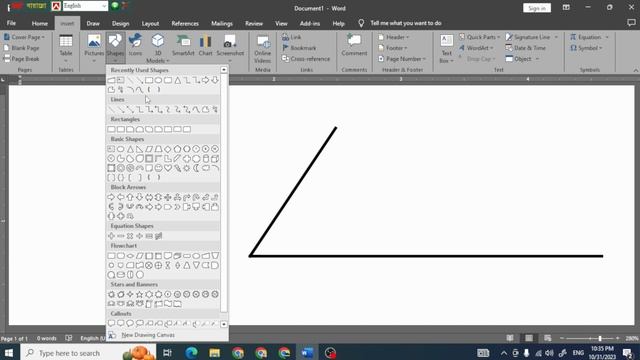Click the Tell me what you want field

(406, 23)
